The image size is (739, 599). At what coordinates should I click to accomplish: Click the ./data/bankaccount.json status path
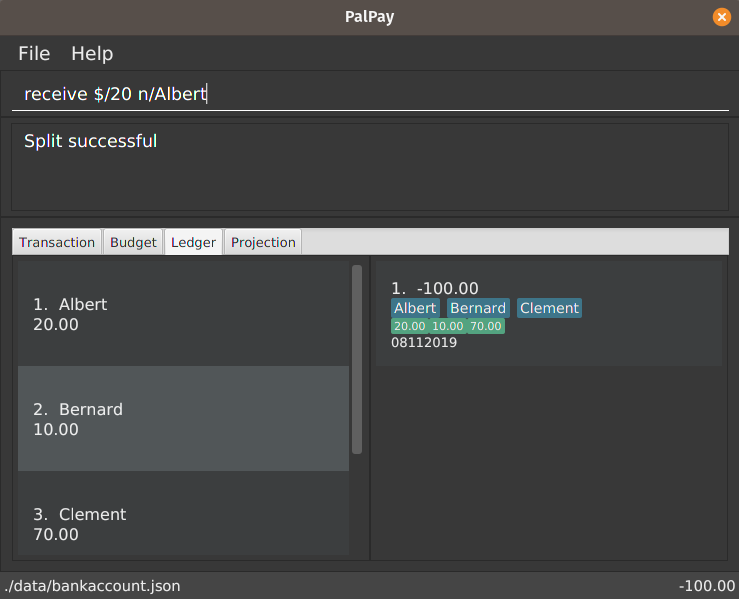92,586
